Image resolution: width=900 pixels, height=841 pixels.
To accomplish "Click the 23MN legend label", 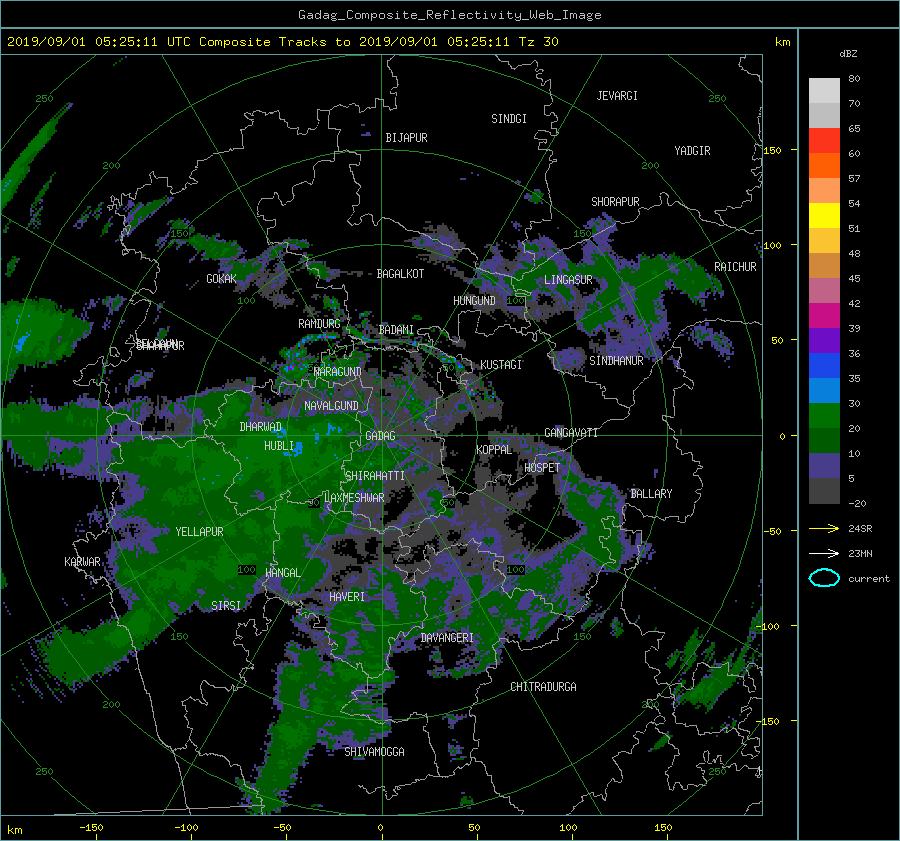I will pos(860,553).
